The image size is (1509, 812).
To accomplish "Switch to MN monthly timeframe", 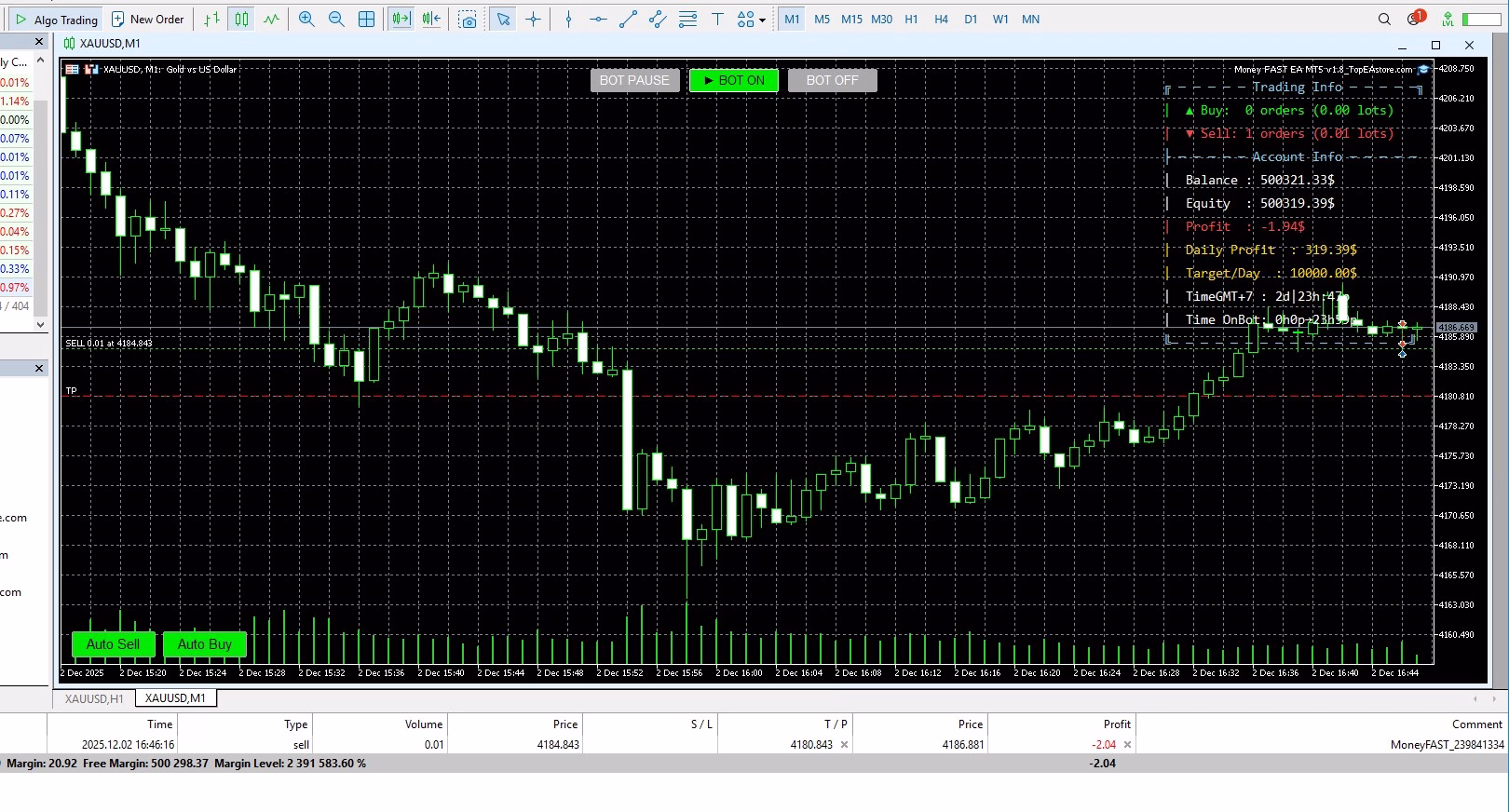I will pos(1030,20).
